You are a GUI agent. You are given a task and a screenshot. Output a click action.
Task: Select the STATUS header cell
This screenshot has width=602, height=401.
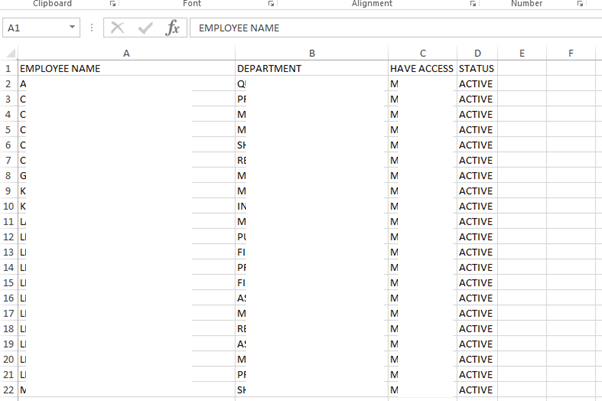477,68
